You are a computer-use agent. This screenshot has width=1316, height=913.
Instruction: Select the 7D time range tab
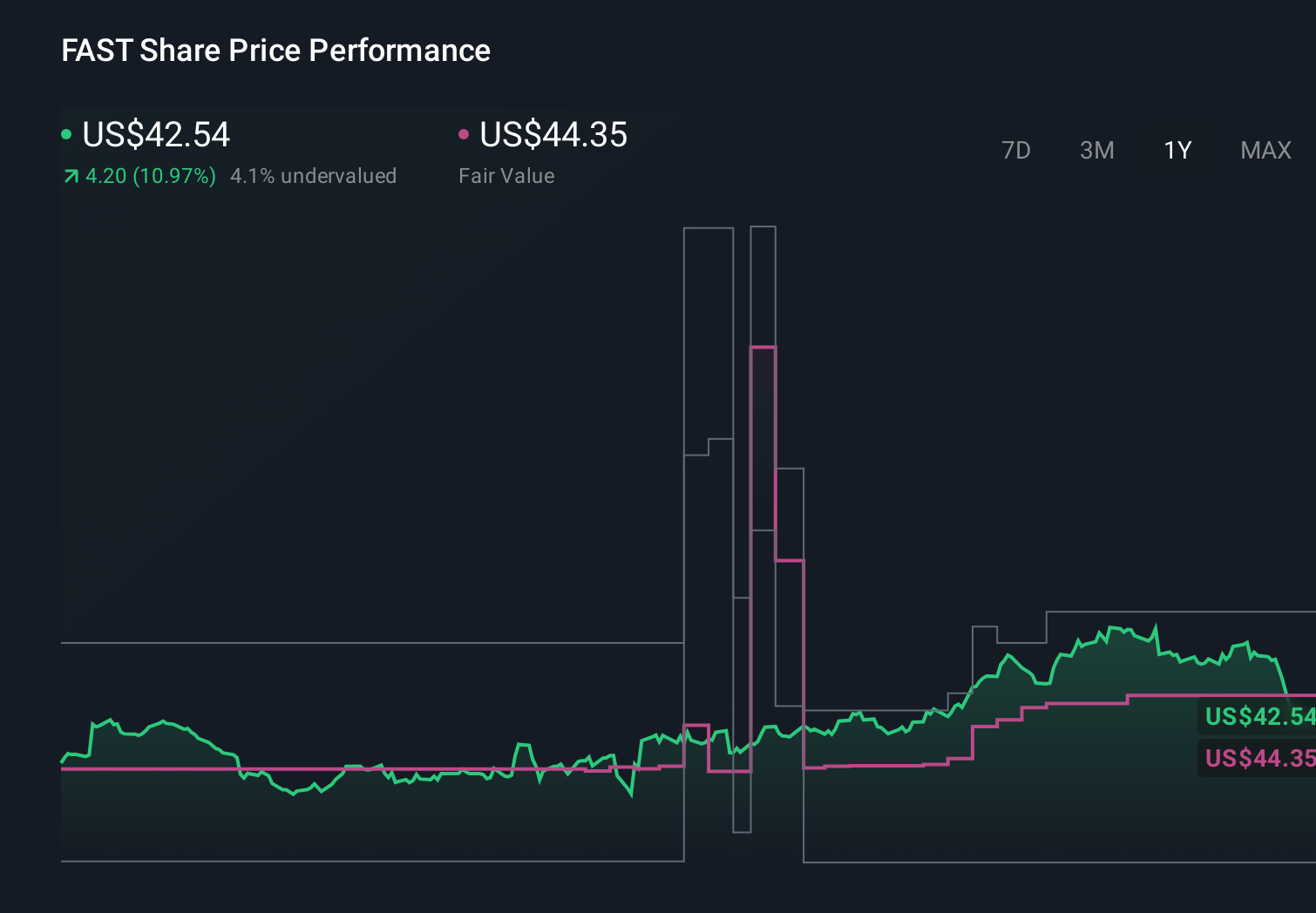pyautogui.click(x=1015, y=150)
